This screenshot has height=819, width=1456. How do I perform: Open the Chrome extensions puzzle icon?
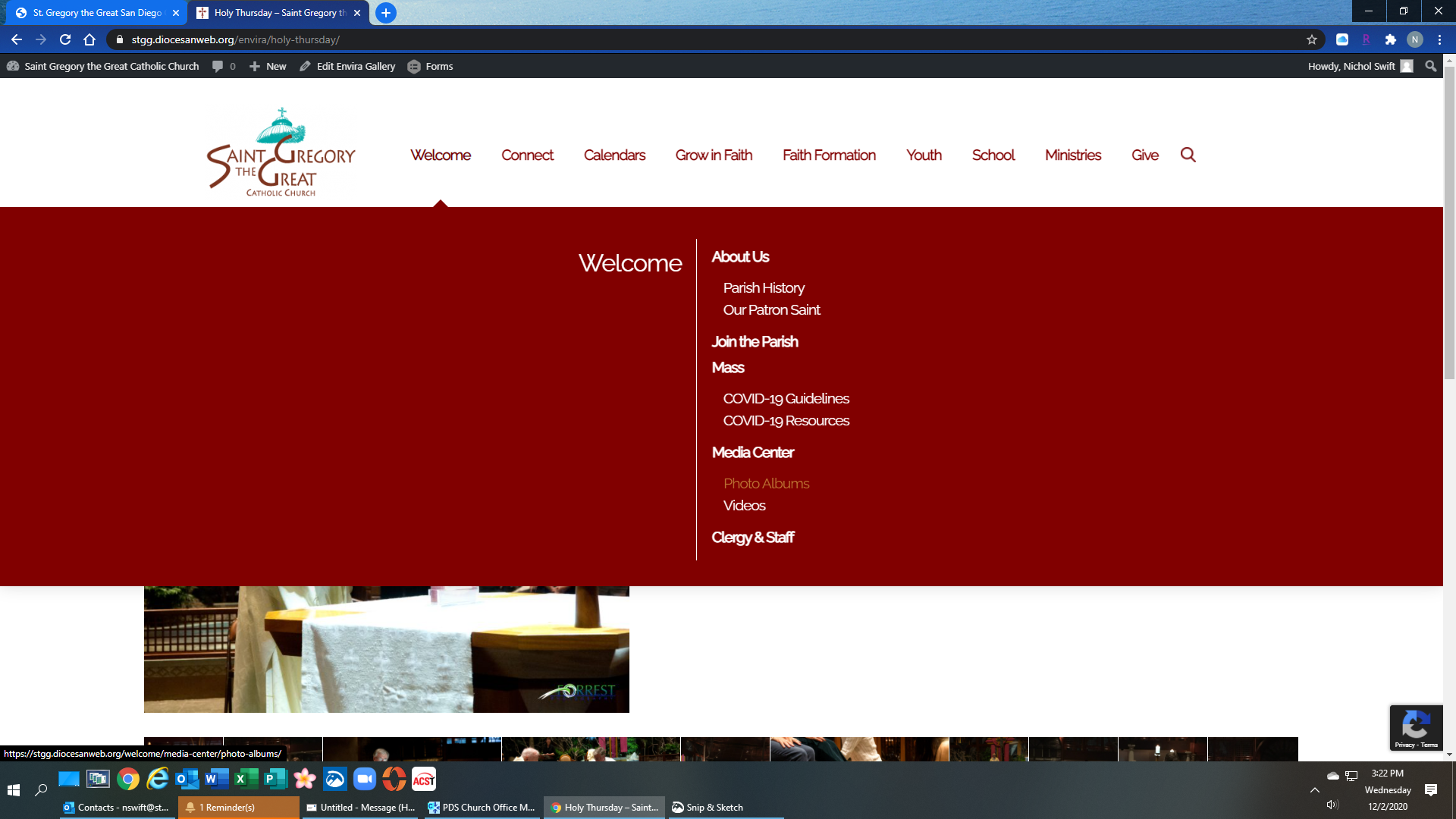(1390, 39)
